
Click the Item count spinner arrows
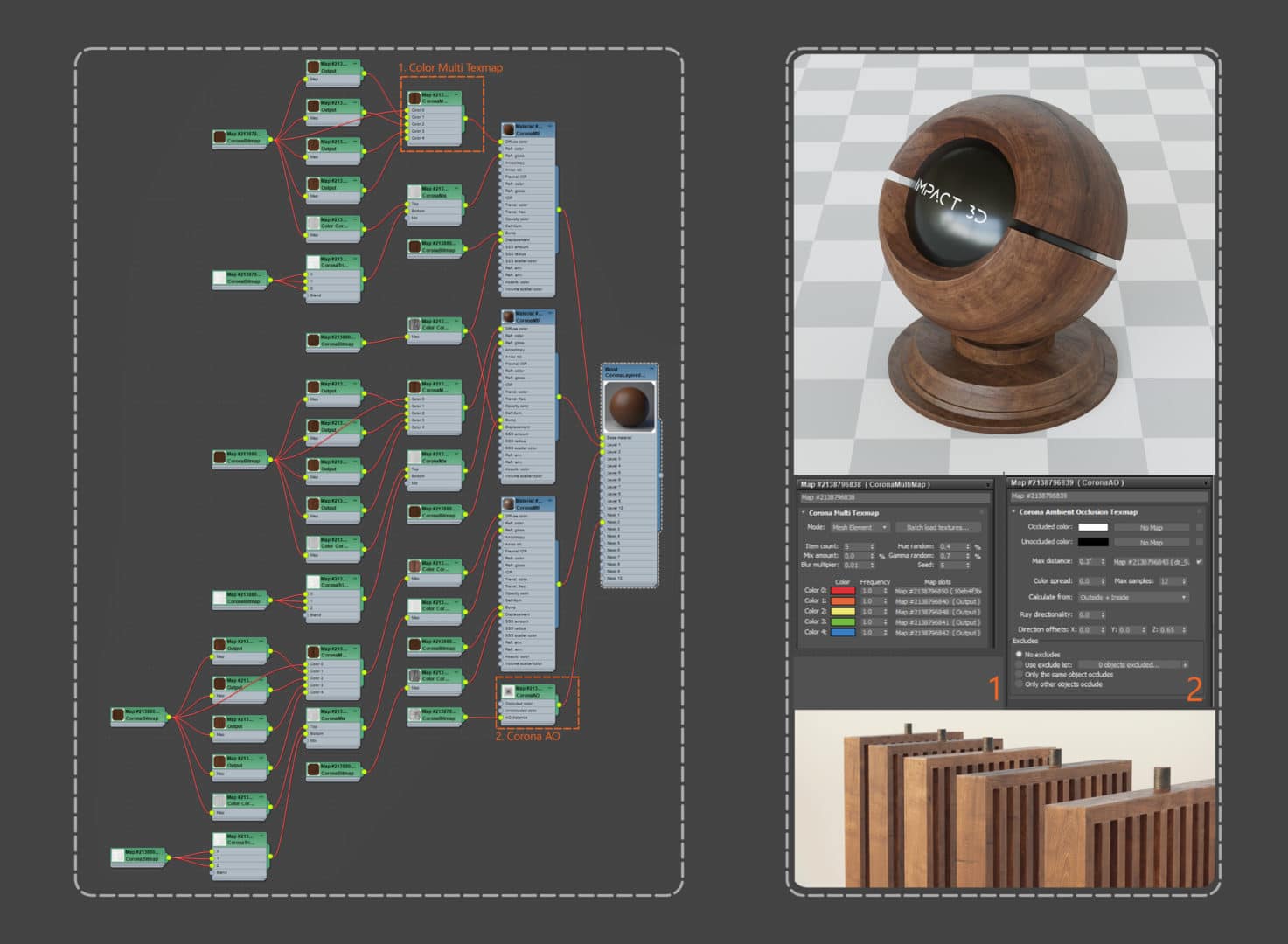pyautogui.click(x=872, y=546)
